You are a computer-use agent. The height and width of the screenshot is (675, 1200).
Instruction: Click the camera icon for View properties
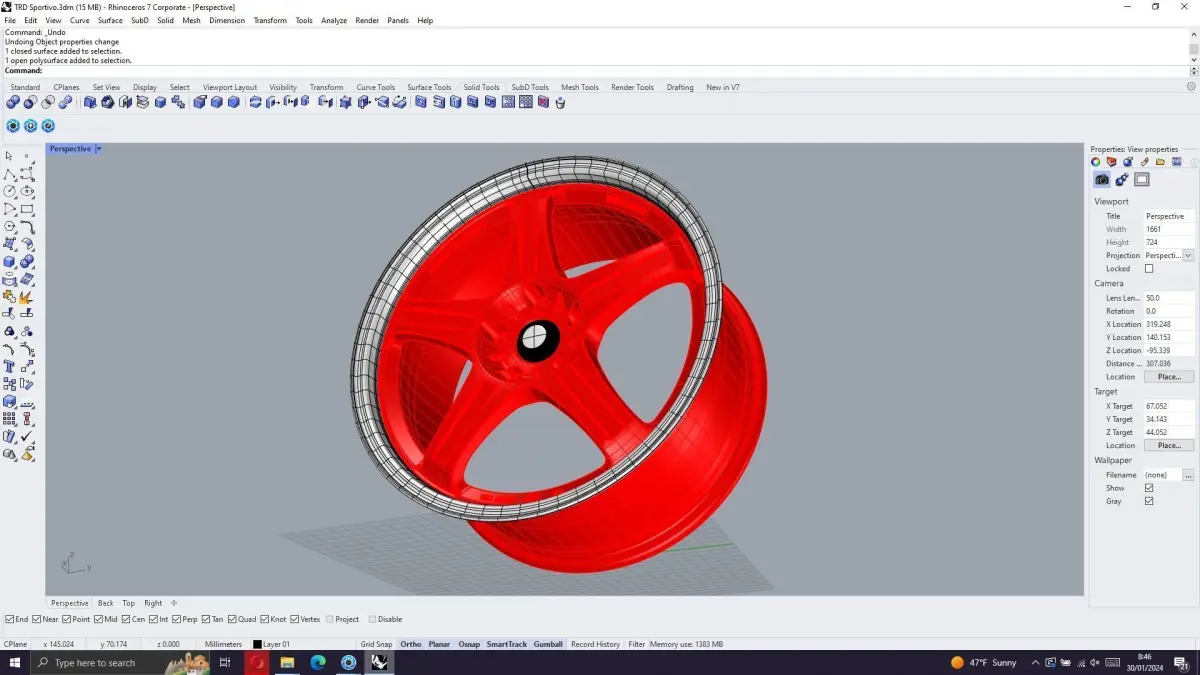(x=1102, y=179)
